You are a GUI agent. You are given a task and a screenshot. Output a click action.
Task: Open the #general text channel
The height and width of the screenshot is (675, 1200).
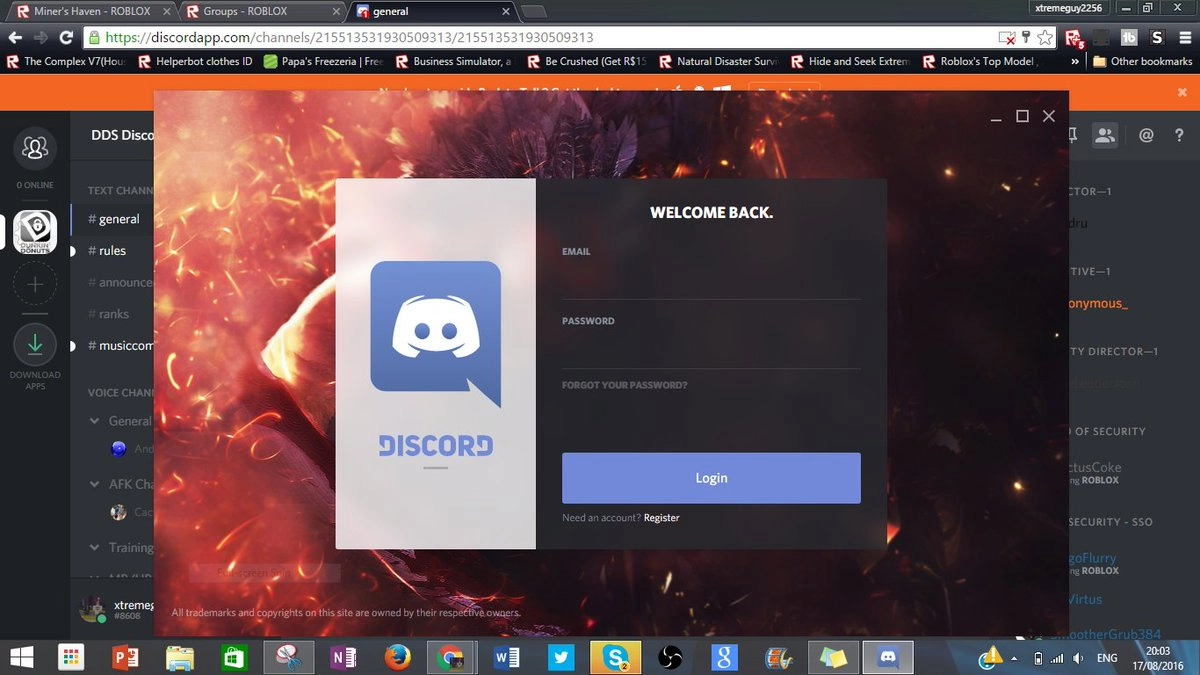tap(113, 219)
